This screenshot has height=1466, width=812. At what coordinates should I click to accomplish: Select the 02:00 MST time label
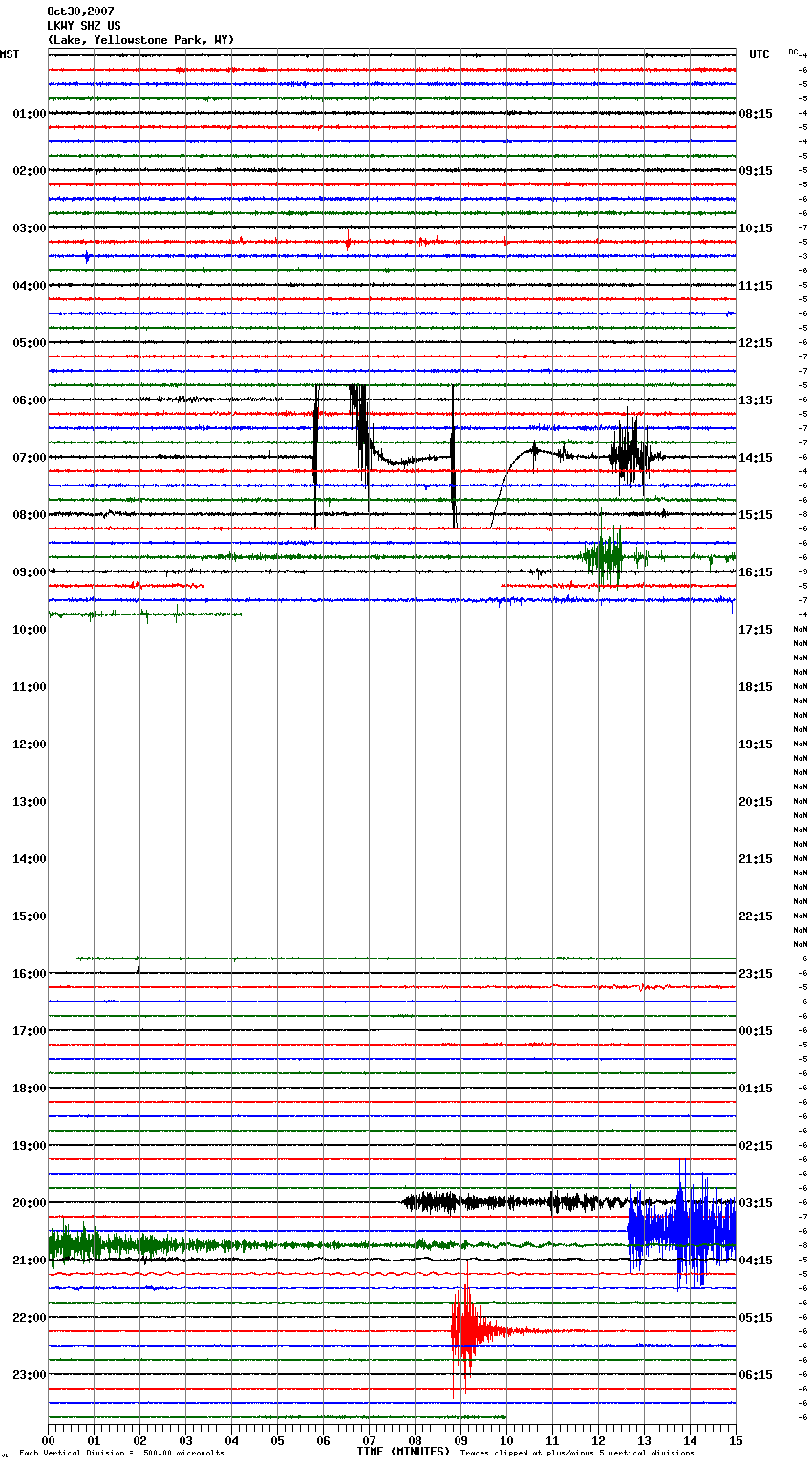(30, 171)
